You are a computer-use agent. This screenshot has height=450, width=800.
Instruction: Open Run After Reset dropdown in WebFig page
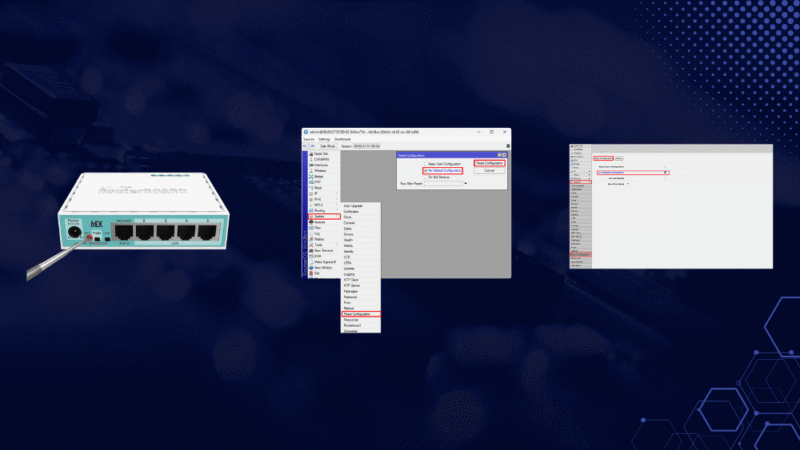coord(628,184)
